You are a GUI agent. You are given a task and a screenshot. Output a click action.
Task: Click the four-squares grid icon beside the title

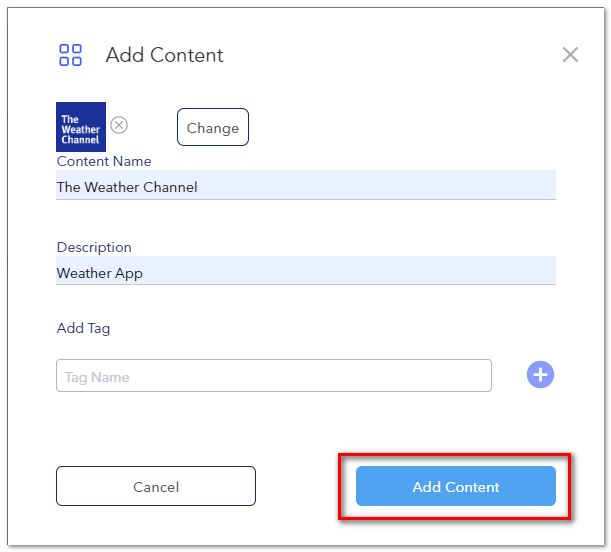tap(71, 55)
